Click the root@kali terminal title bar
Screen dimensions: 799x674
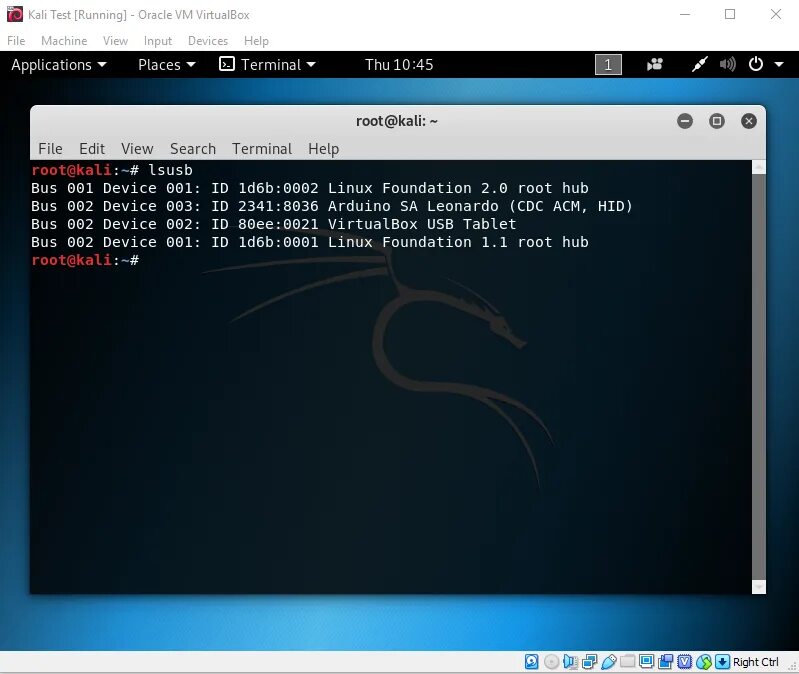coord(396,121)
